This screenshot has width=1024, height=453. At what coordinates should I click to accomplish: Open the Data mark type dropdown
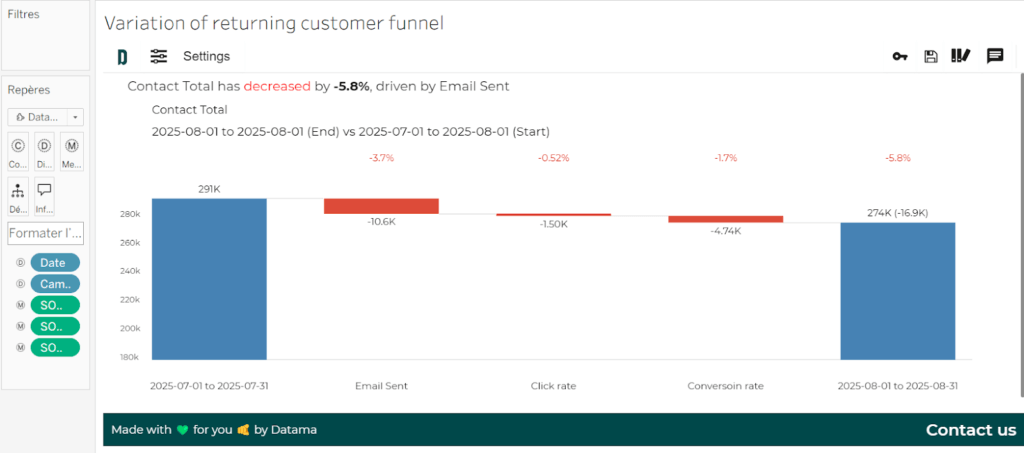(46, 117)
